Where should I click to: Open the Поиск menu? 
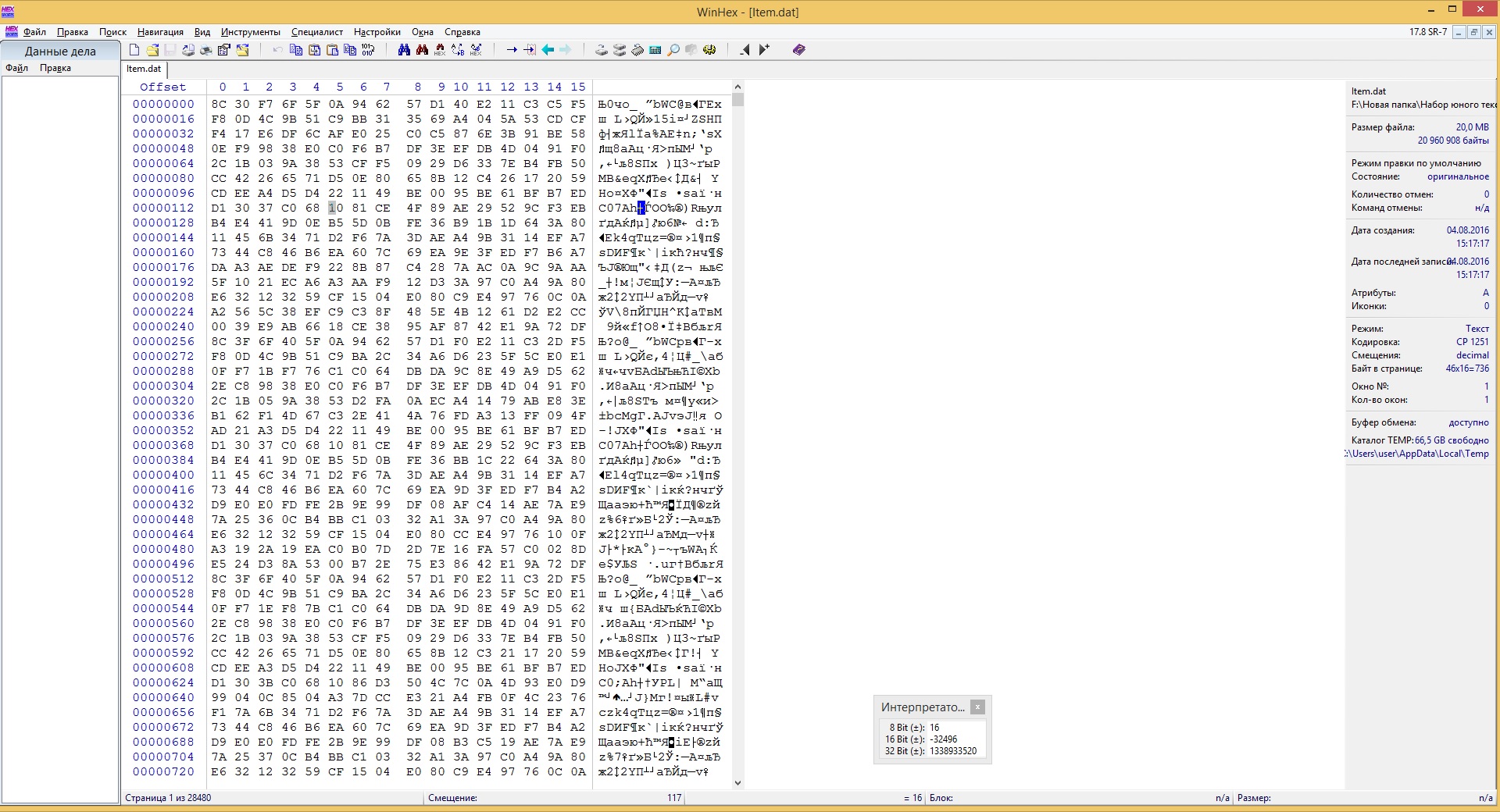112,32
